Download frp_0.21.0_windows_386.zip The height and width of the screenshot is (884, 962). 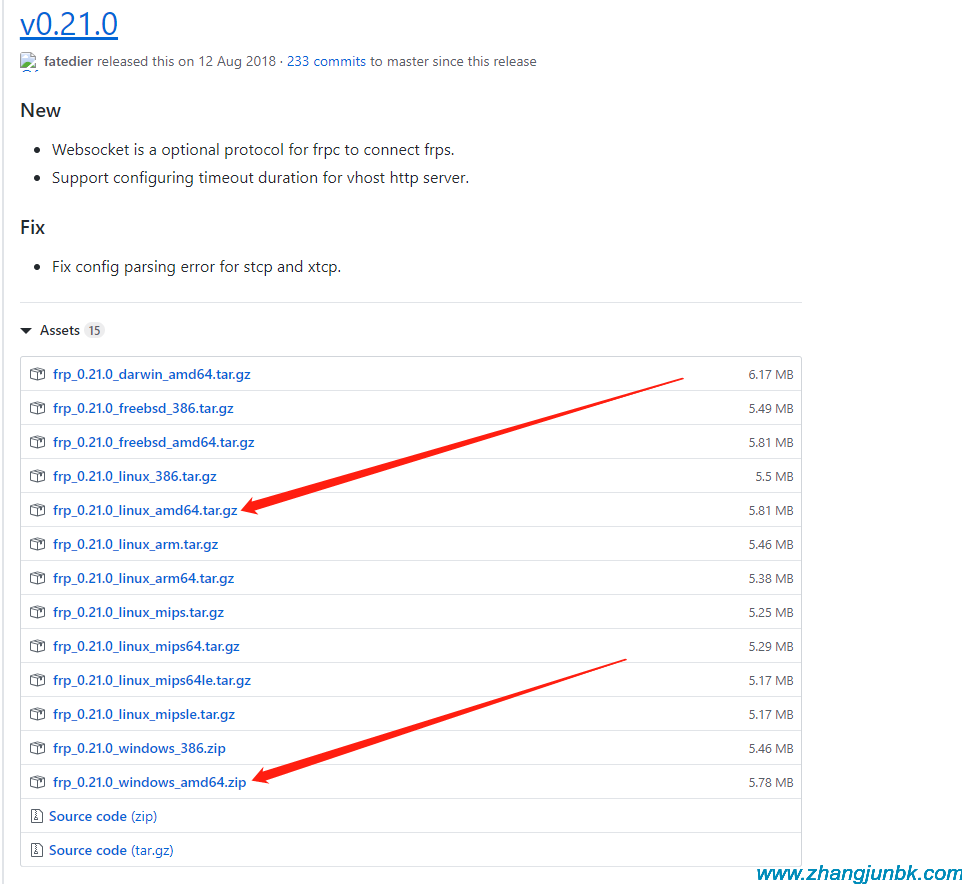(x=139, y=749)
